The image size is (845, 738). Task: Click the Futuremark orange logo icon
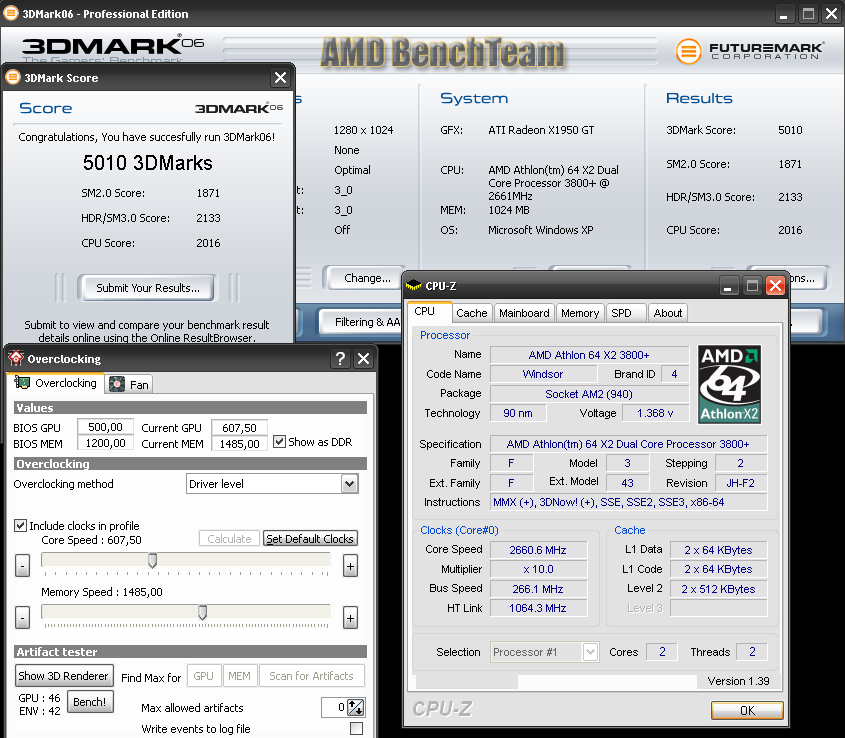(x=688, y=51)
